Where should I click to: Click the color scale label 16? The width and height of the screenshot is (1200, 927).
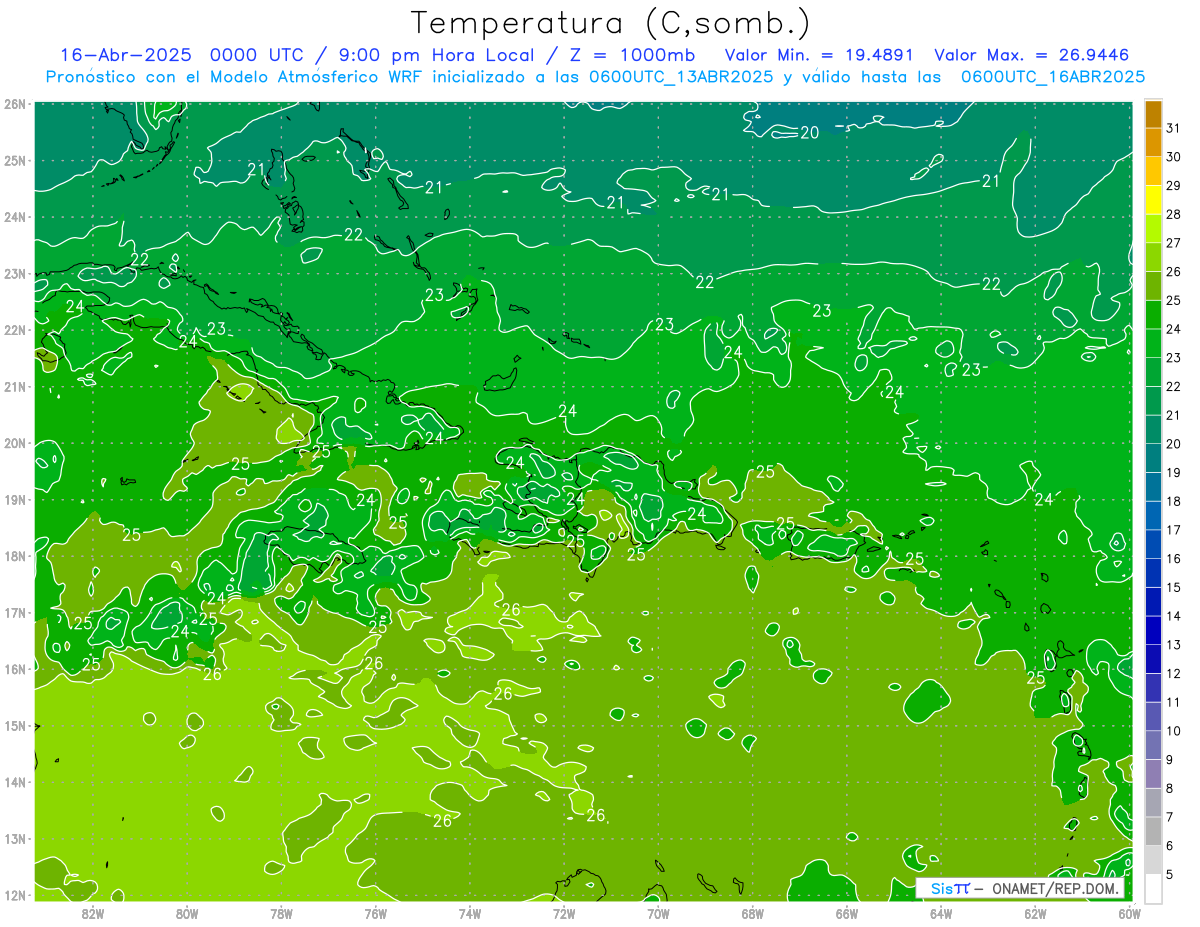pyautogui.click(x=1174, y=559)
